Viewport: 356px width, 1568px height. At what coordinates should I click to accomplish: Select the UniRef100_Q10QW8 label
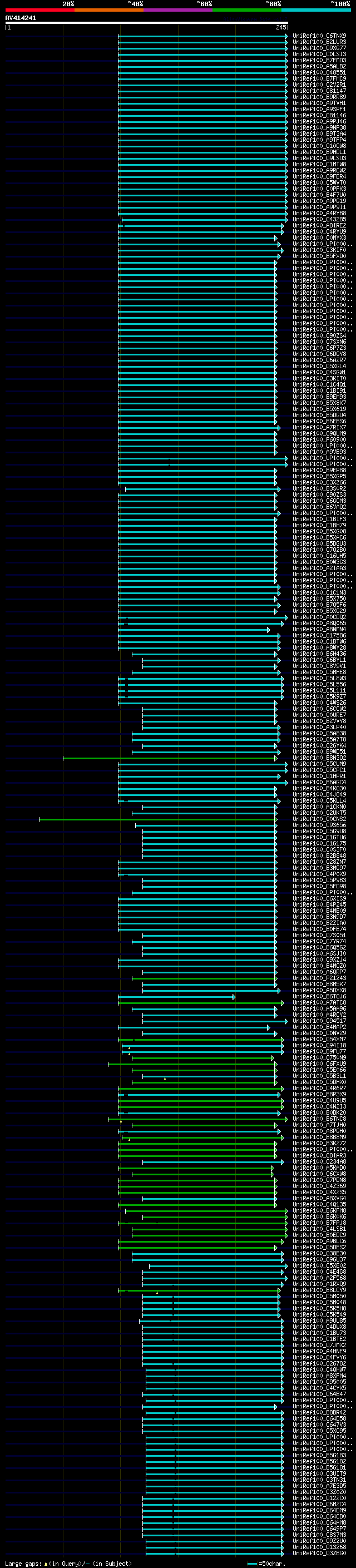319,146
